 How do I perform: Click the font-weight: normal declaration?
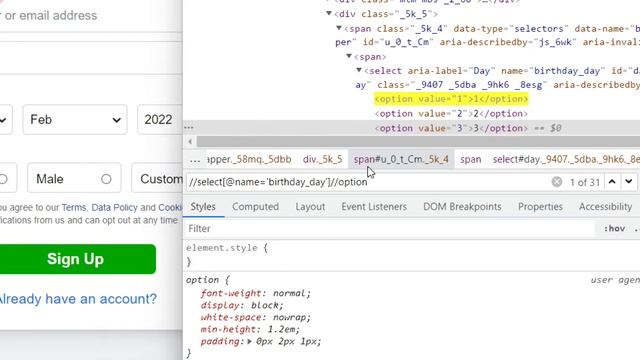pyautogui.click(x=256, y=293)
